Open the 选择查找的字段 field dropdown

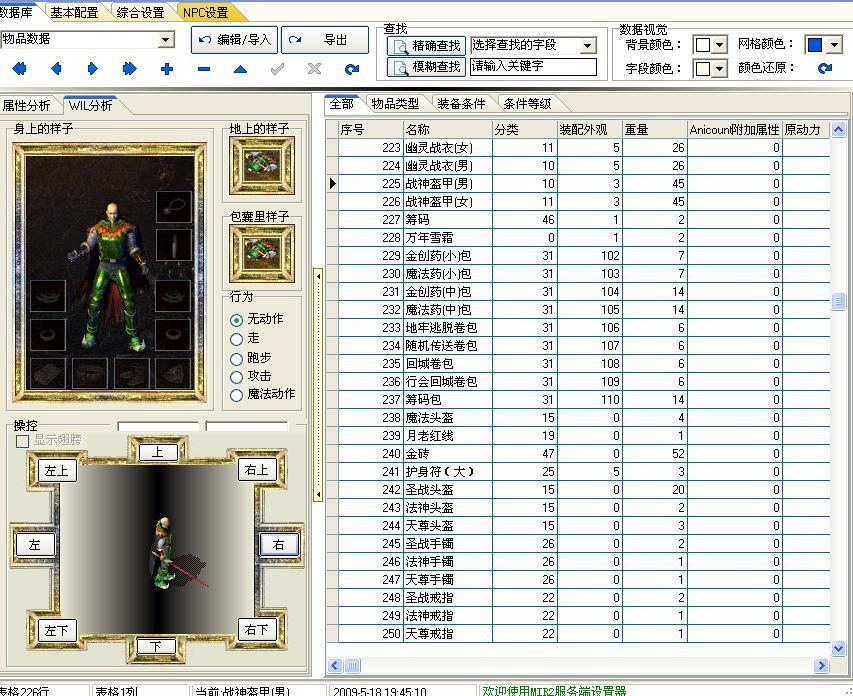tap(585, 44)
